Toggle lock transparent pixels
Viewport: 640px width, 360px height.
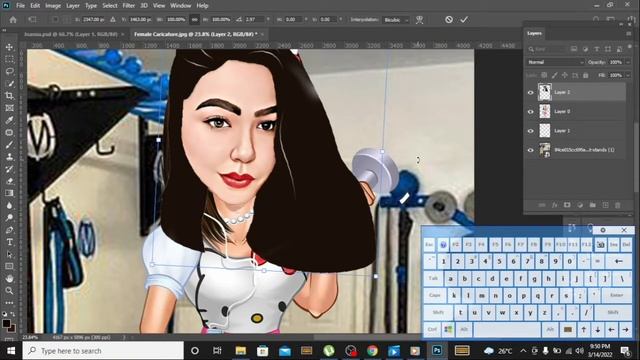pyautogui.click(x=544, y=76)
